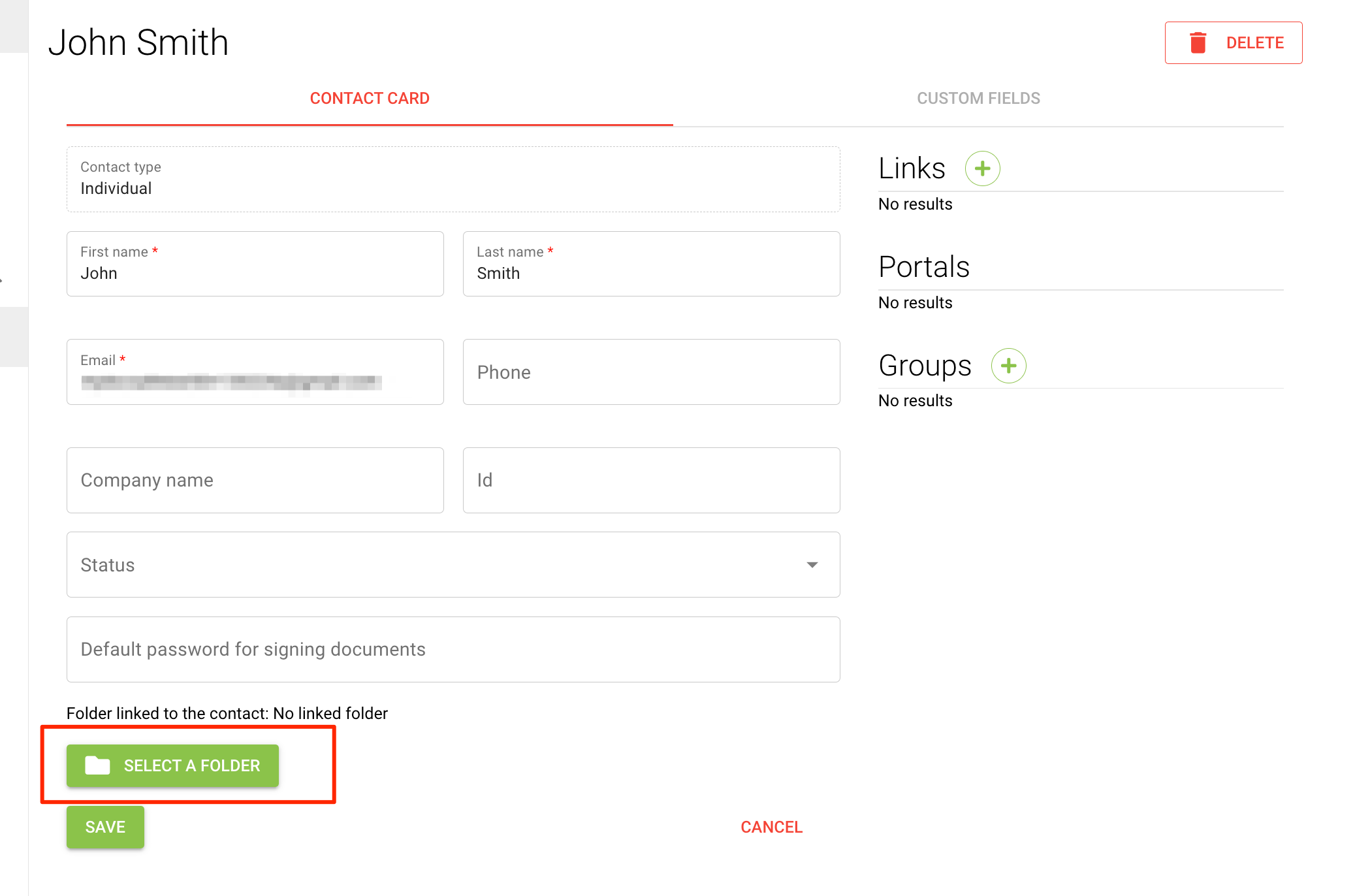Click the Delete text label
The height and width of the screenshot is (896, 1370).
point(1254,43)
